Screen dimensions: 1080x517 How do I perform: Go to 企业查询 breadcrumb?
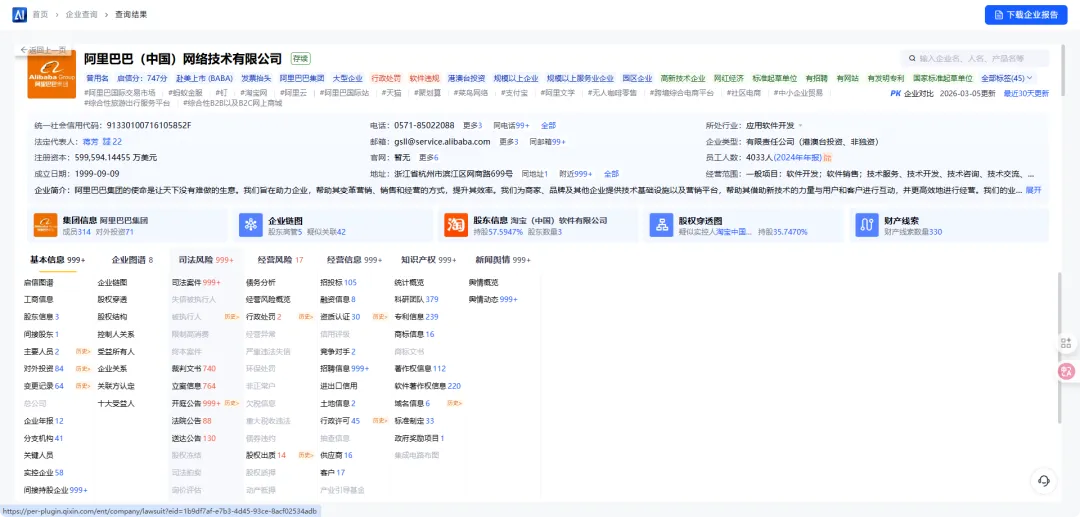81,14
